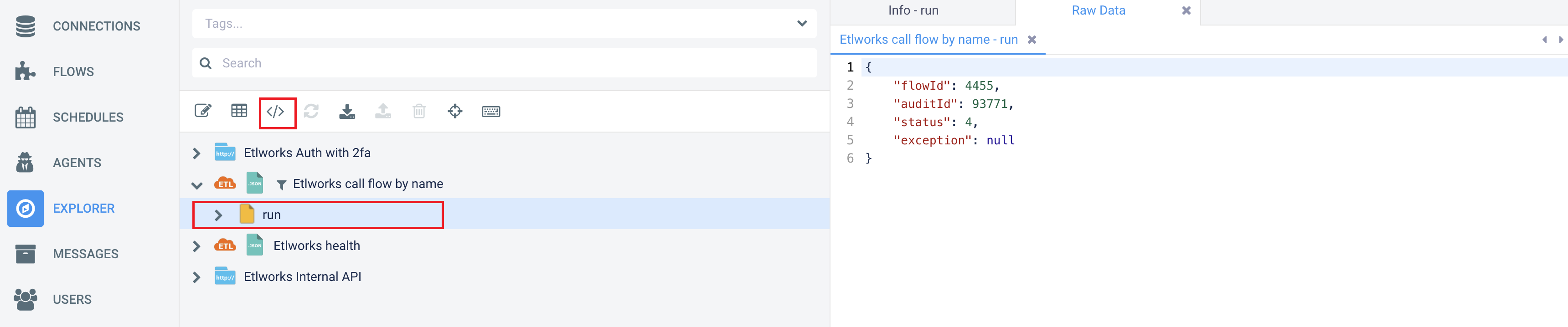1568x327 pixels.
Task: Click http icon of Etlworks Auth with 2fa
Action: pyautogui.click(x=225, y=153)
